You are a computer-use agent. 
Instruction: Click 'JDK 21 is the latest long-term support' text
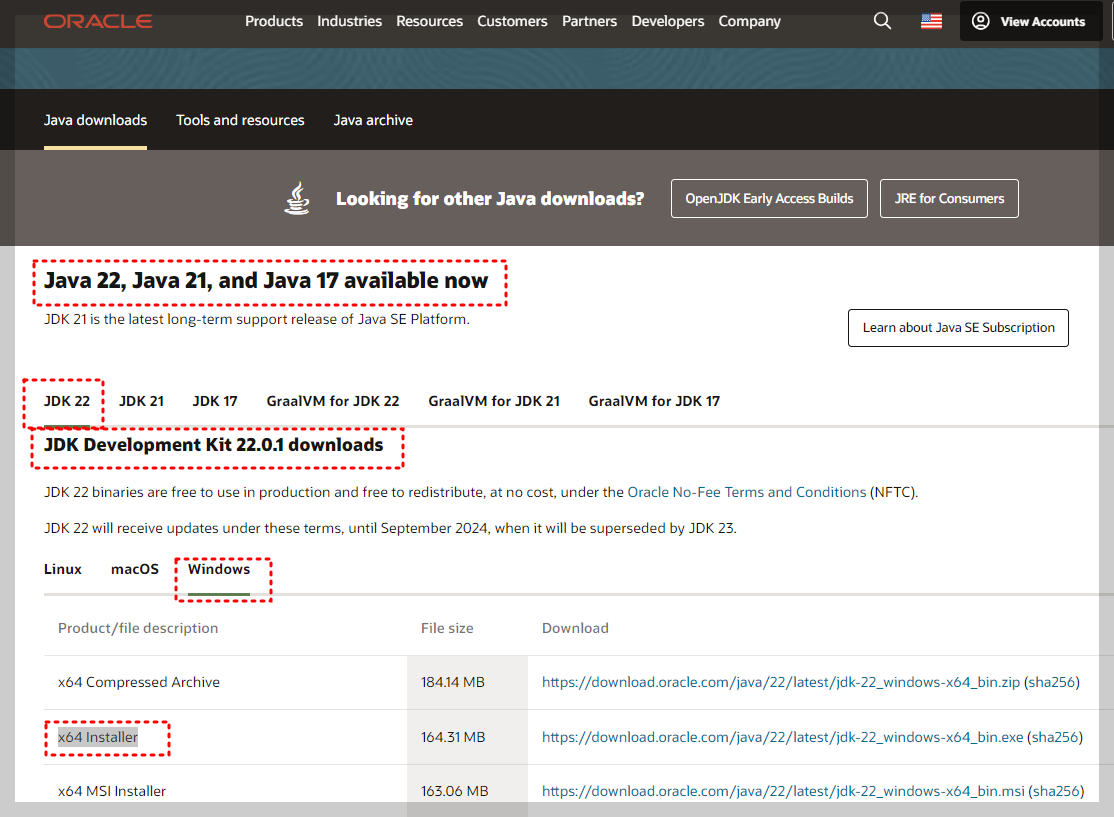click(256, 319)
